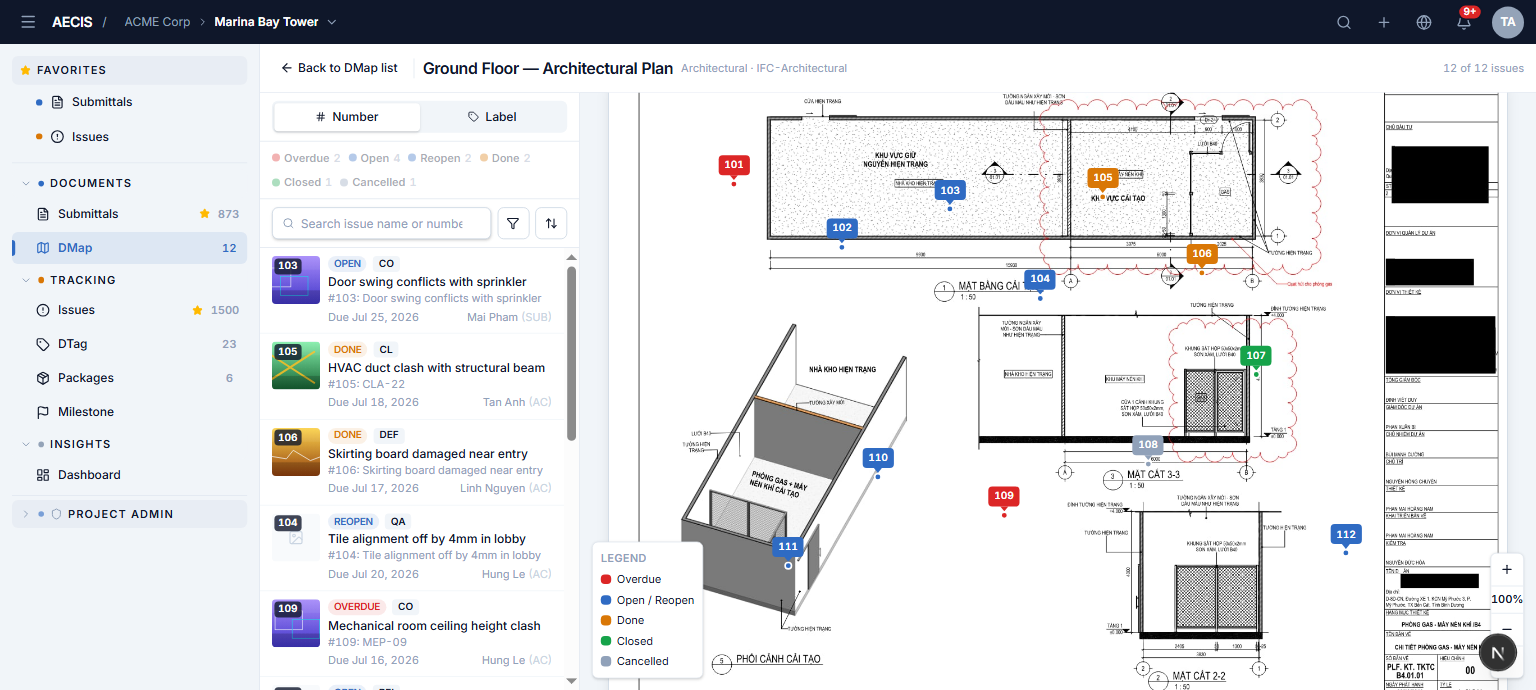The image size is (1536, 690).
Task: Open the hamburger menu icon
Action: click(28, 22)
